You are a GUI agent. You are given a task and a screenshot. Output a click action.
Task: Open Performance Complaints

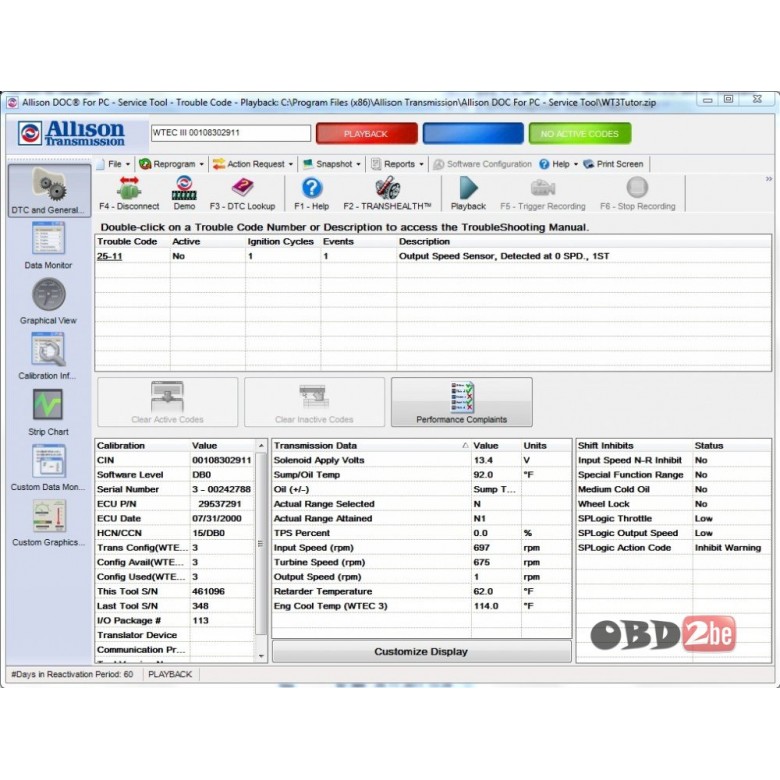click(462, 402)
